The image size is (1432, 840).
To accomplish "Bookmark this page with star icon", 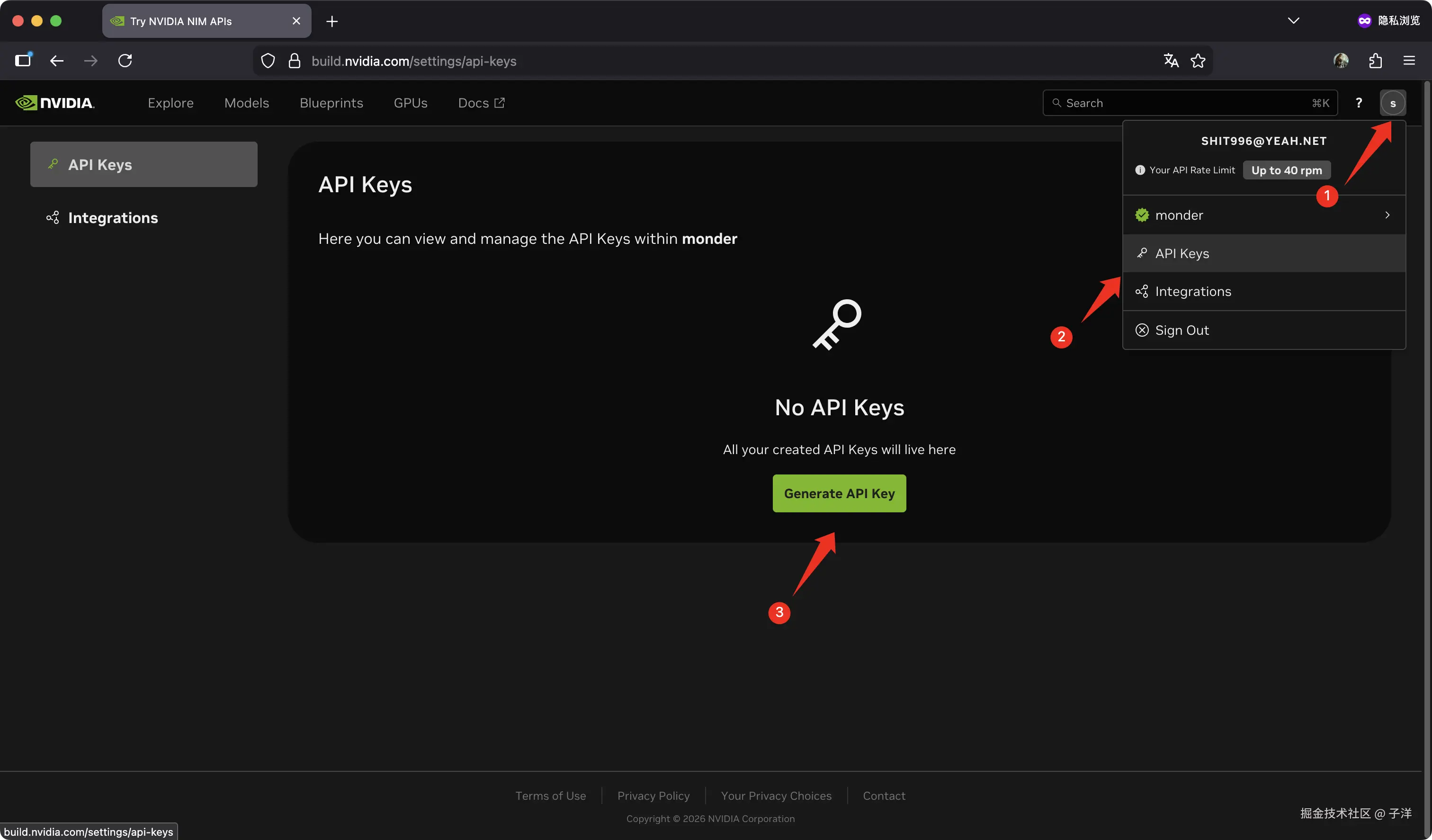I will click(1198, 61).
